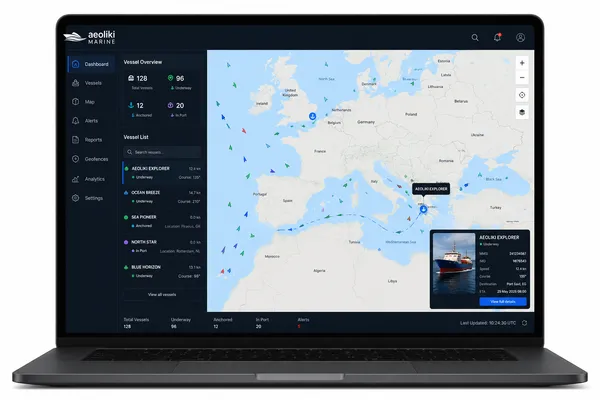Click the Last Updated timestamp text

(x=488, y=323)
